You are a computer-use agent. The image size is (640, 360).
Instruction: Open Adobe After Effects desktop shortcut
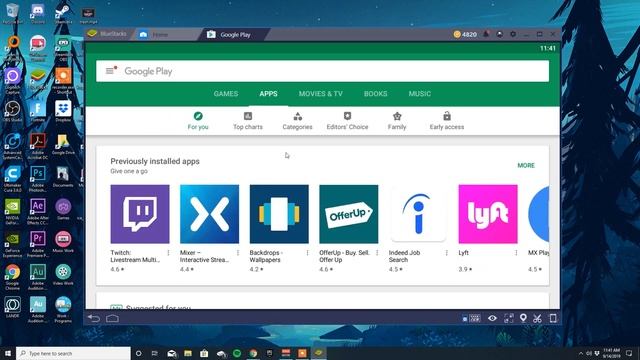(x=38, y=211)
